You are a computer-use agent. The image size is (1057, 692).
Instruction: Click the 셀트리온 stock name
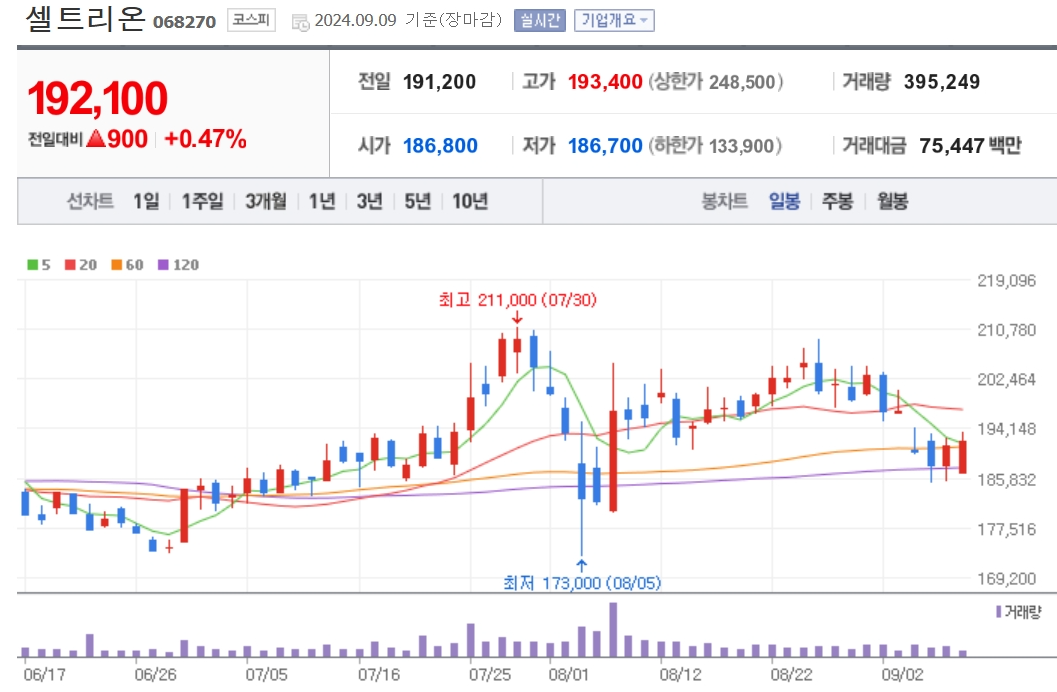tap(86, 18)
